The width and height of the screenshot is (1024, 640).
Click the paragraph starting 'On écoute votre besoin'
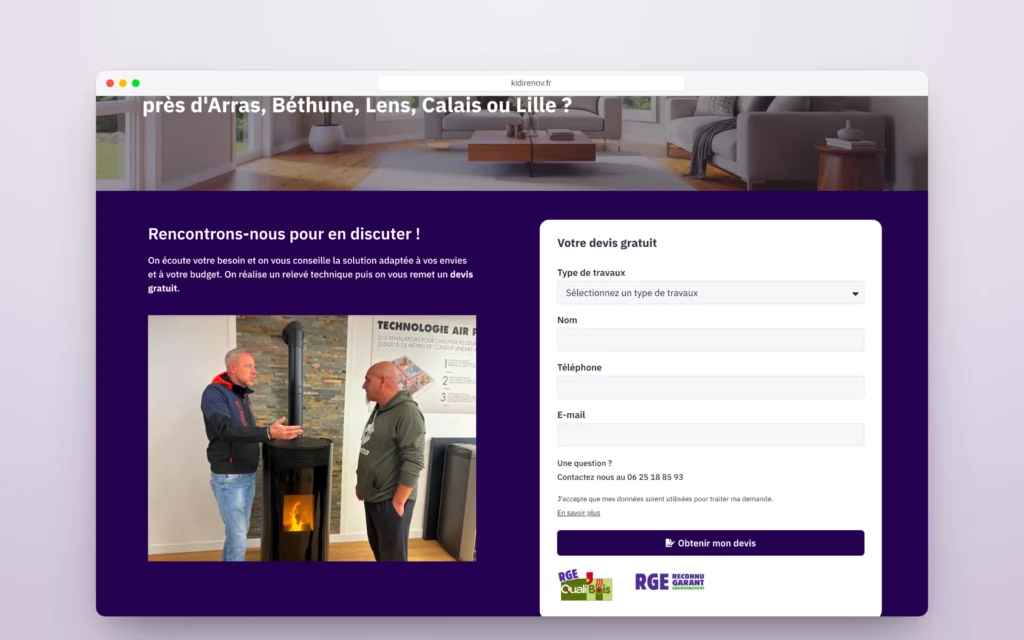311,274
